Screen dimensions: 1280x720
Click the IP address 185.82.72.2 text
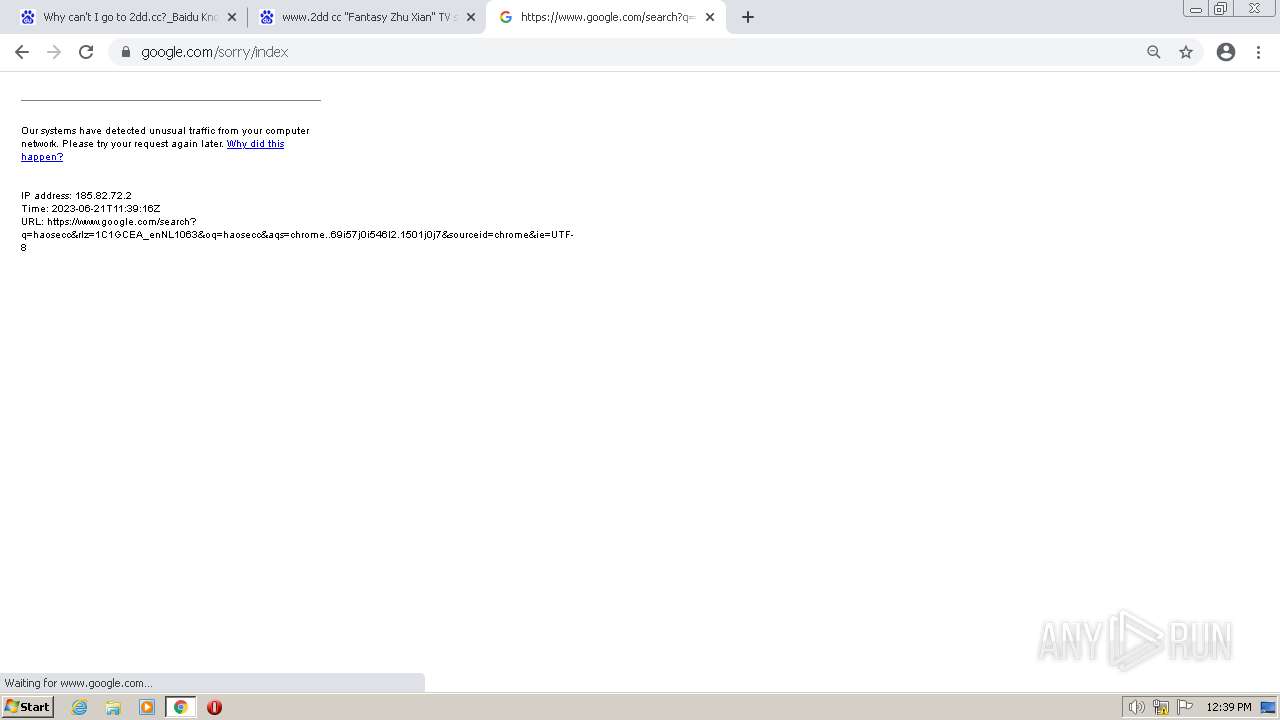click(76, 196)
